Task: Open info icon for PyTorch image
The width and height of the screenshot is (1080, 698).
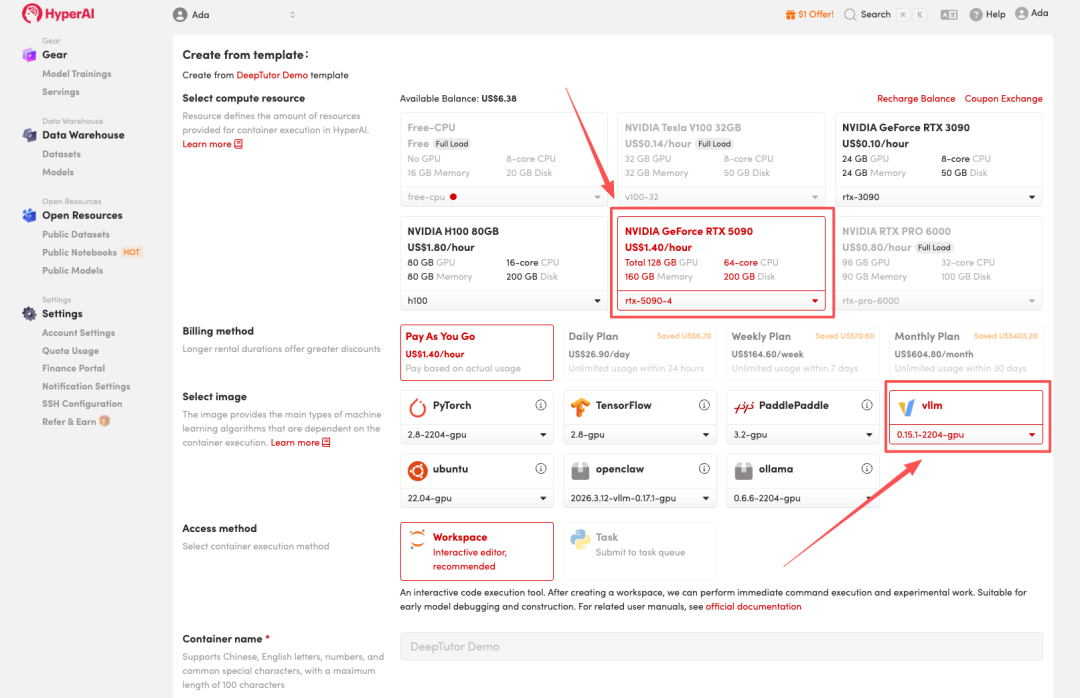Action: click(541, 406)
